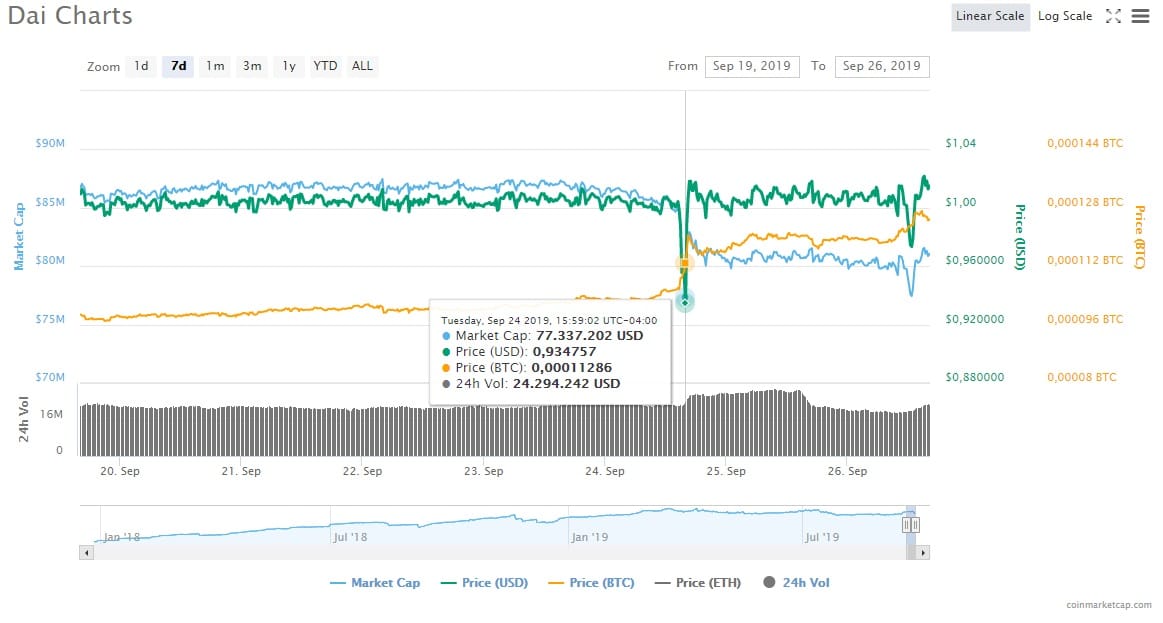
Task: Toggle Price (BTC) series in legend
Action: tap(591, 583)
